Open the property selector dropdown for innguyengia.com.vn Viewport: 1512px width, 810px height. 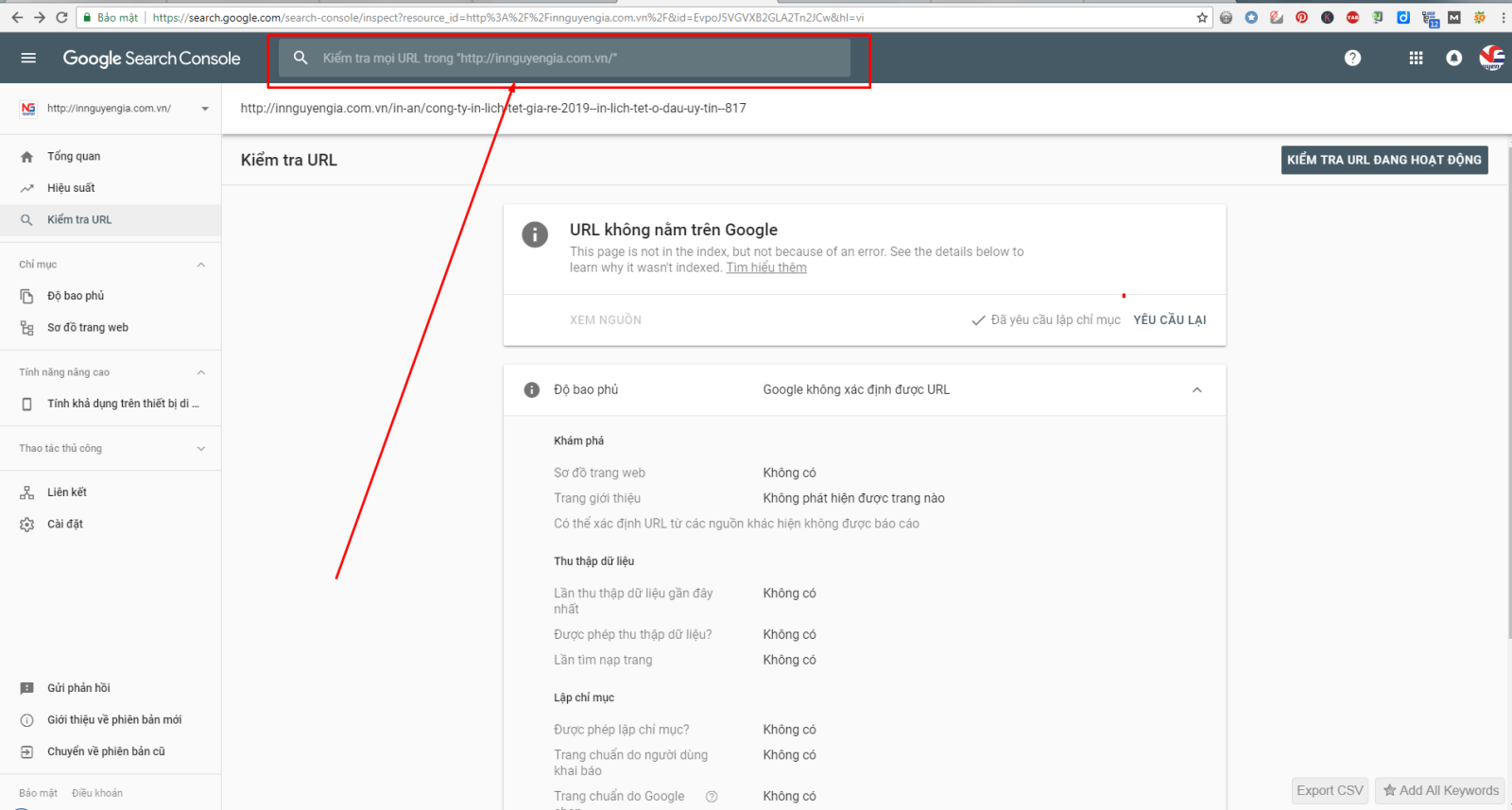tap(205, 109)
